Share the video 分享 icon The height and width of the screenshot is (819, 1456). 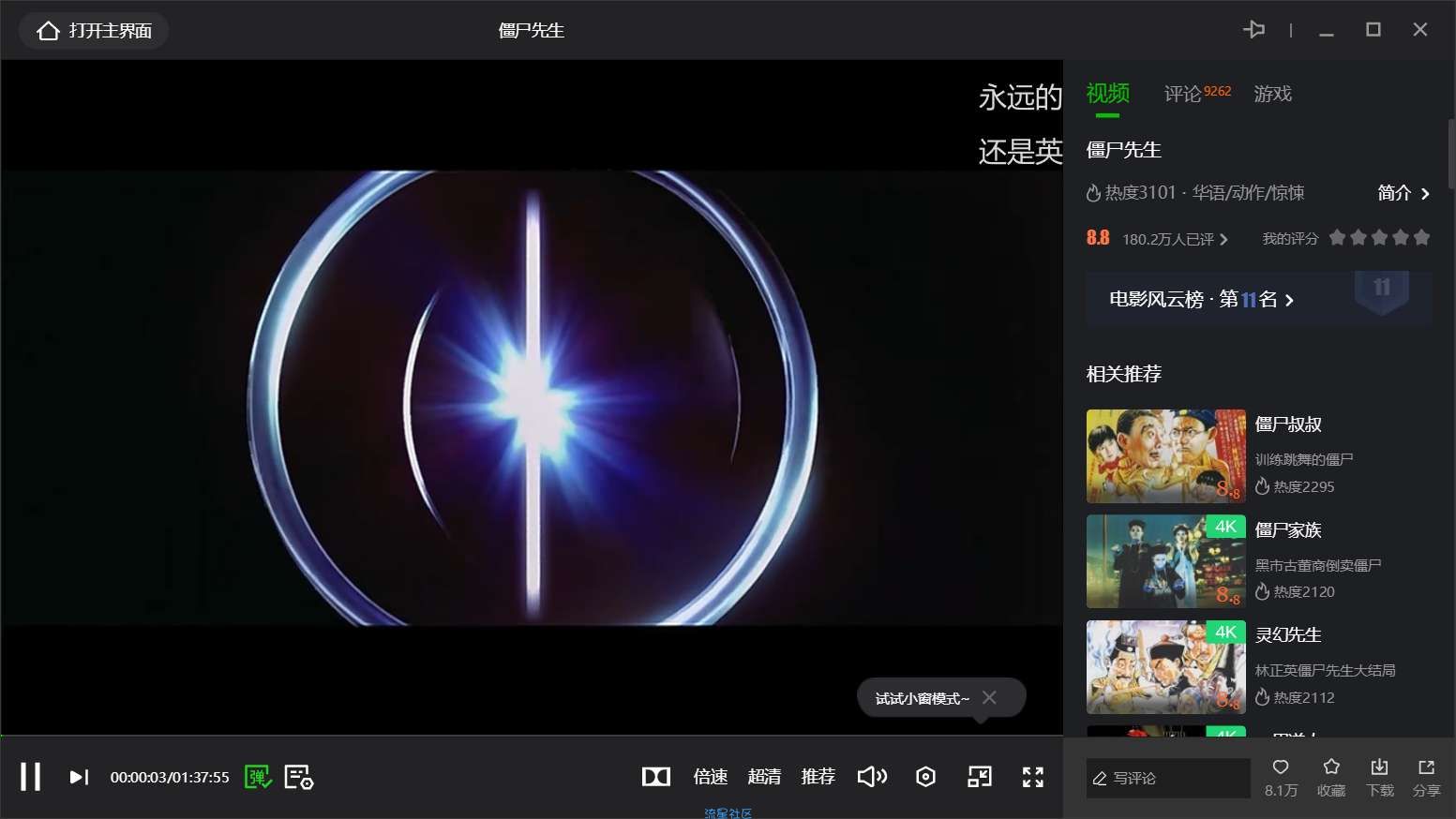click(1427, 767)
